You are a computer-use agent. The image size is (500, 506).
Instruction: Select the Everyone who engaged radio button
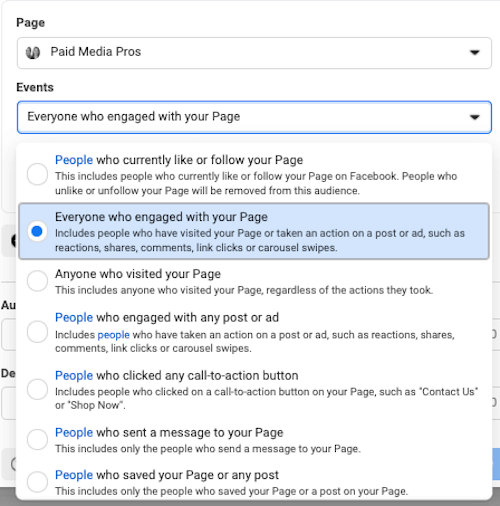(x=37, y=231)
